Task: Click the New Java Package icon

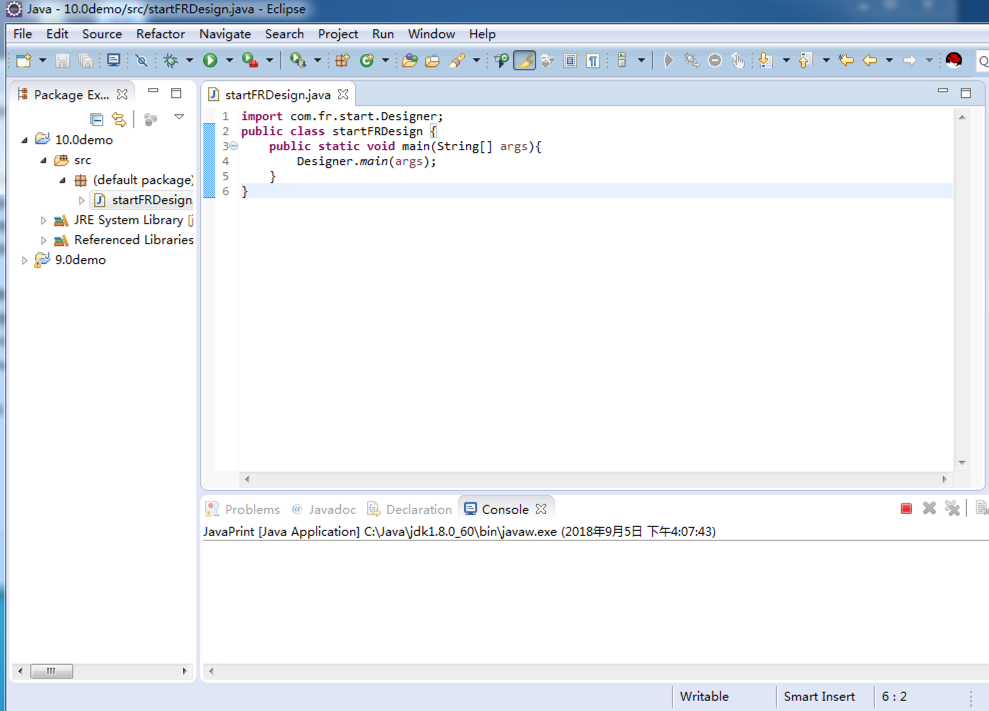Action: tap(342, 61)
